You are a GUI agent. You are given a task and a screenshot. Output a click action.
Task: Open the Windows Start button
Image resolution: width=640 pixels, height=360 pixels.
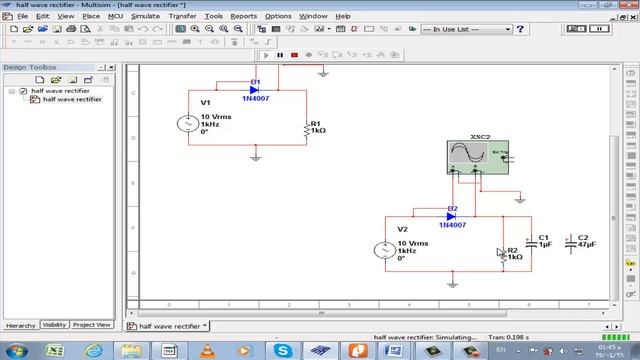pos(17,351)
